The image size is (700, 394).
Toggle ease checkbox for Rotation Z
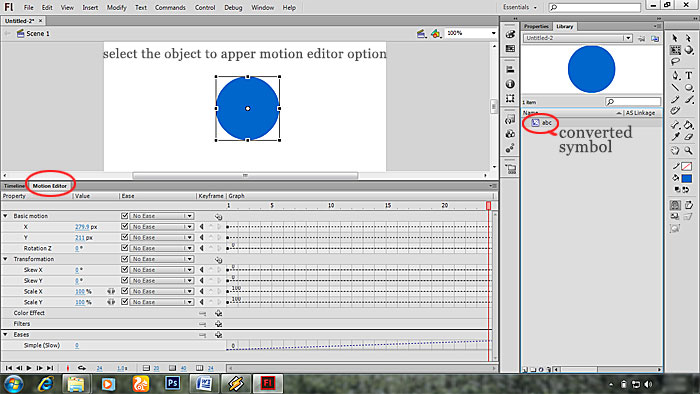(x=125, y=248)
